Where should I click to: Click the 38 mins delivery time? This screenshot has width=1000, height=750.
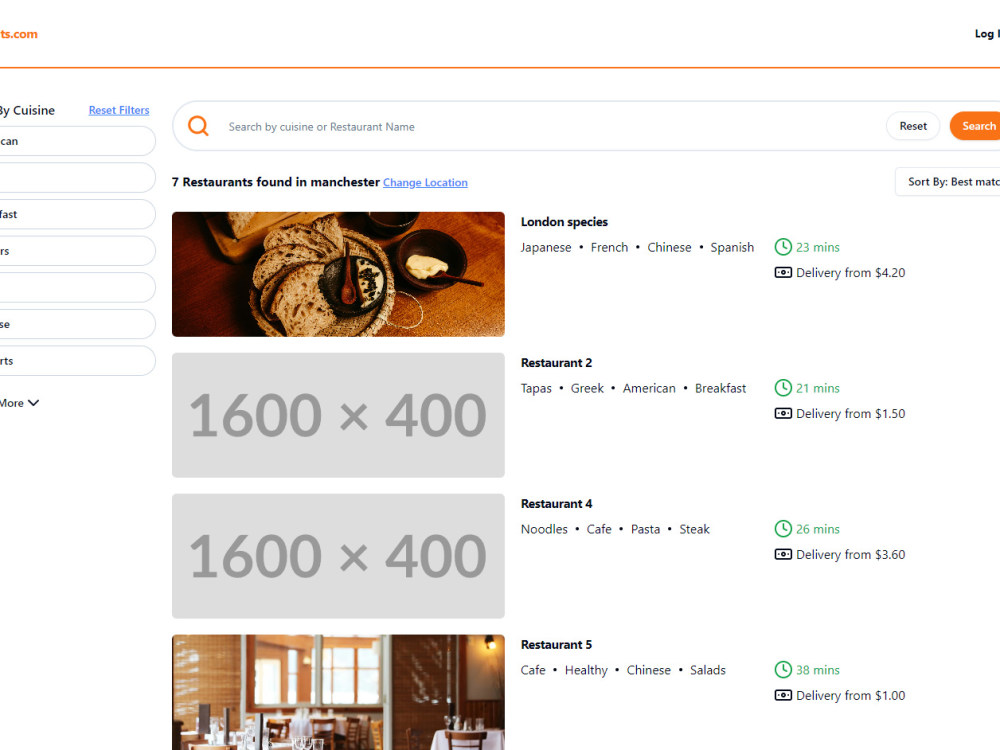pos(818,670)
